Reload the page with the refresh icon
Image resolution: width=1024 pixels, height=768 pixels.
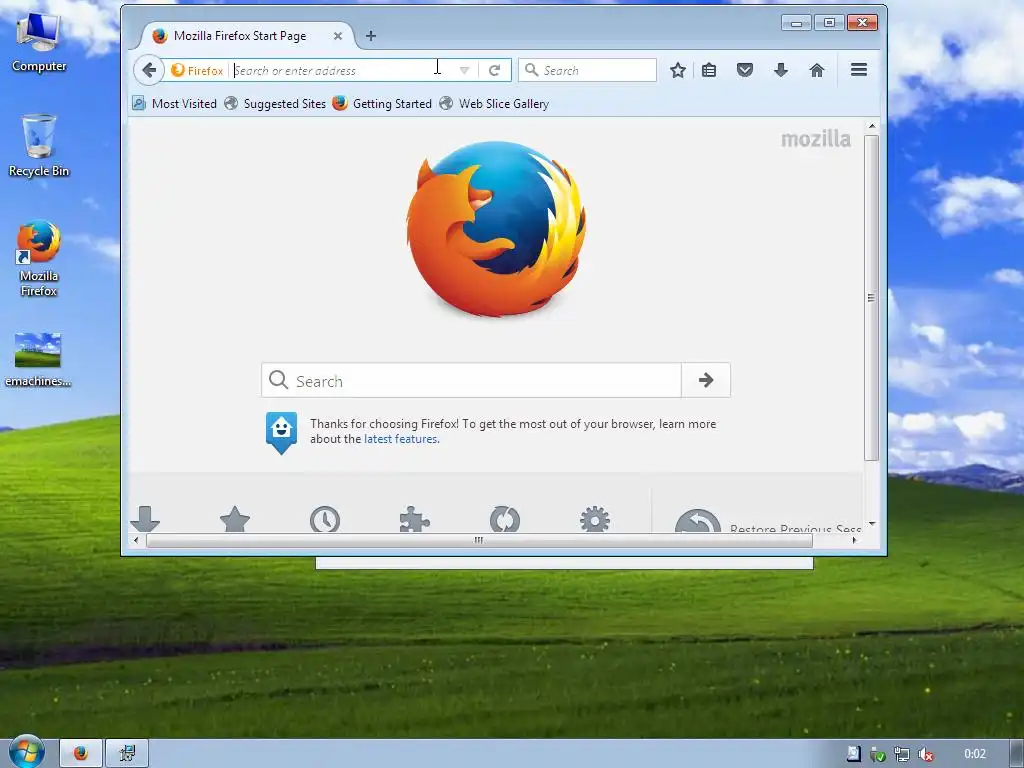pos(494,70)
